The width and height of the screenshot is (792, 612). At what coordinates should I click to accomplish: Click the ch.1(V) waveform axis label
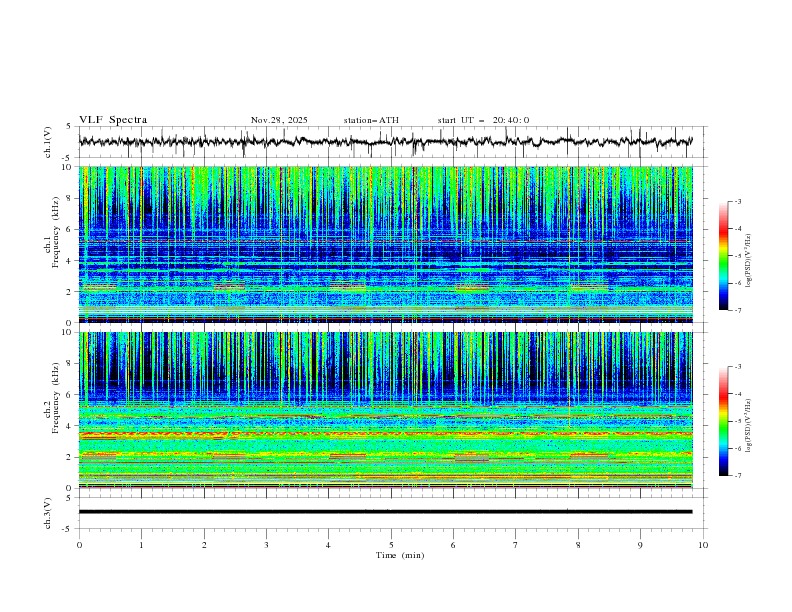click(x=48, y=142)
